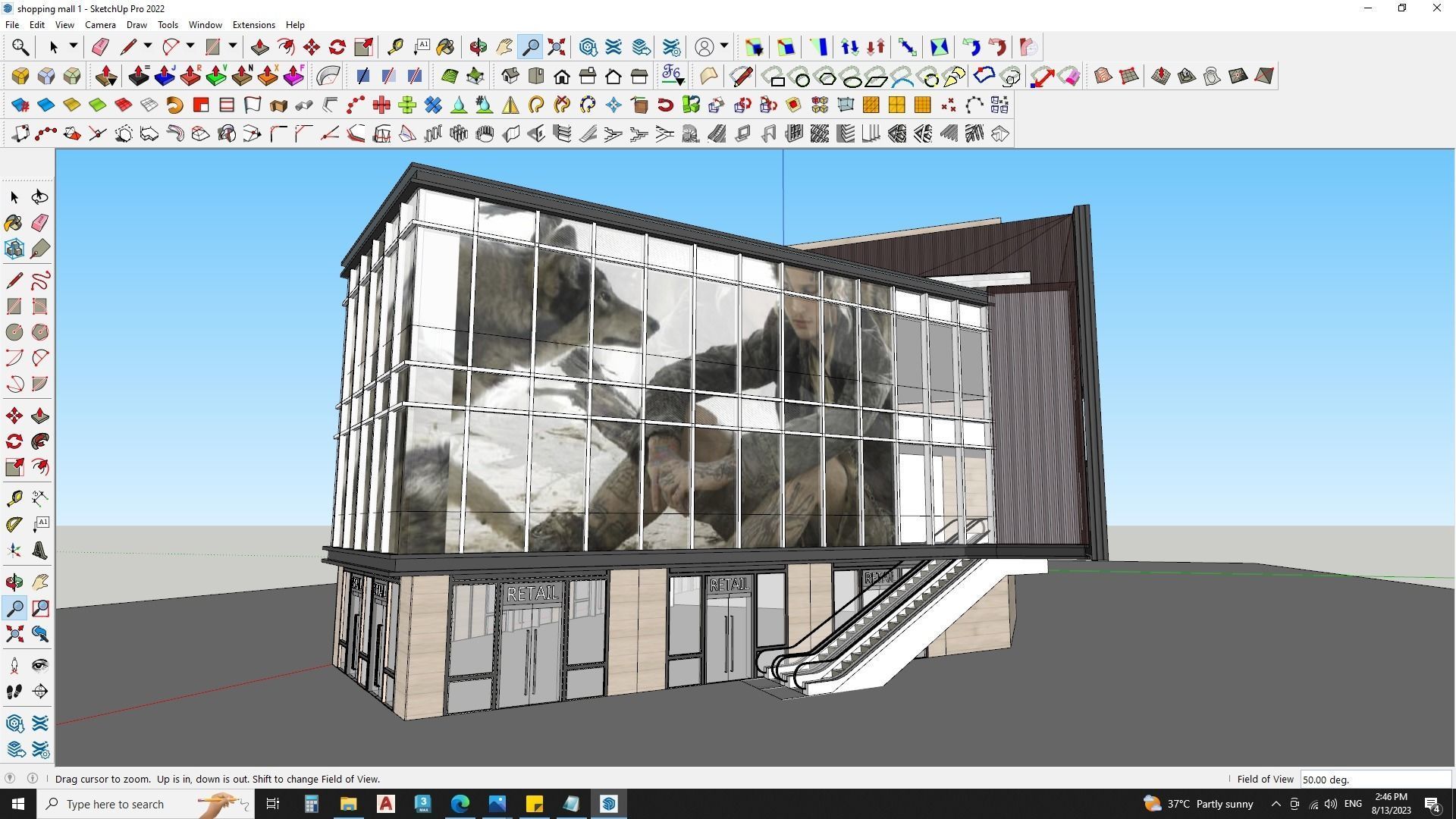Select the Tape Measure tool in top toolbar
The height and width of the screenshot is (819, 1456).
(x=395, y=47)
